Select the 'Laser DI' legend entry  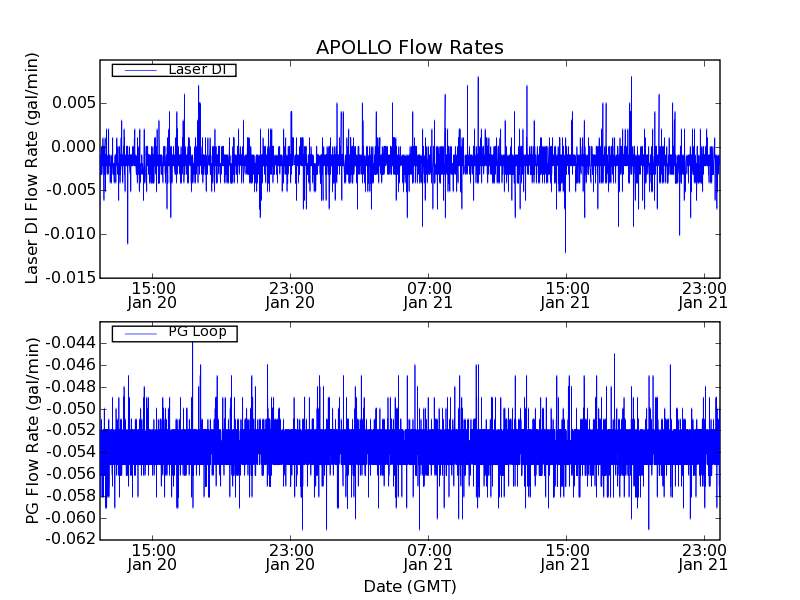pyautogui.click(x=174, y=69)
